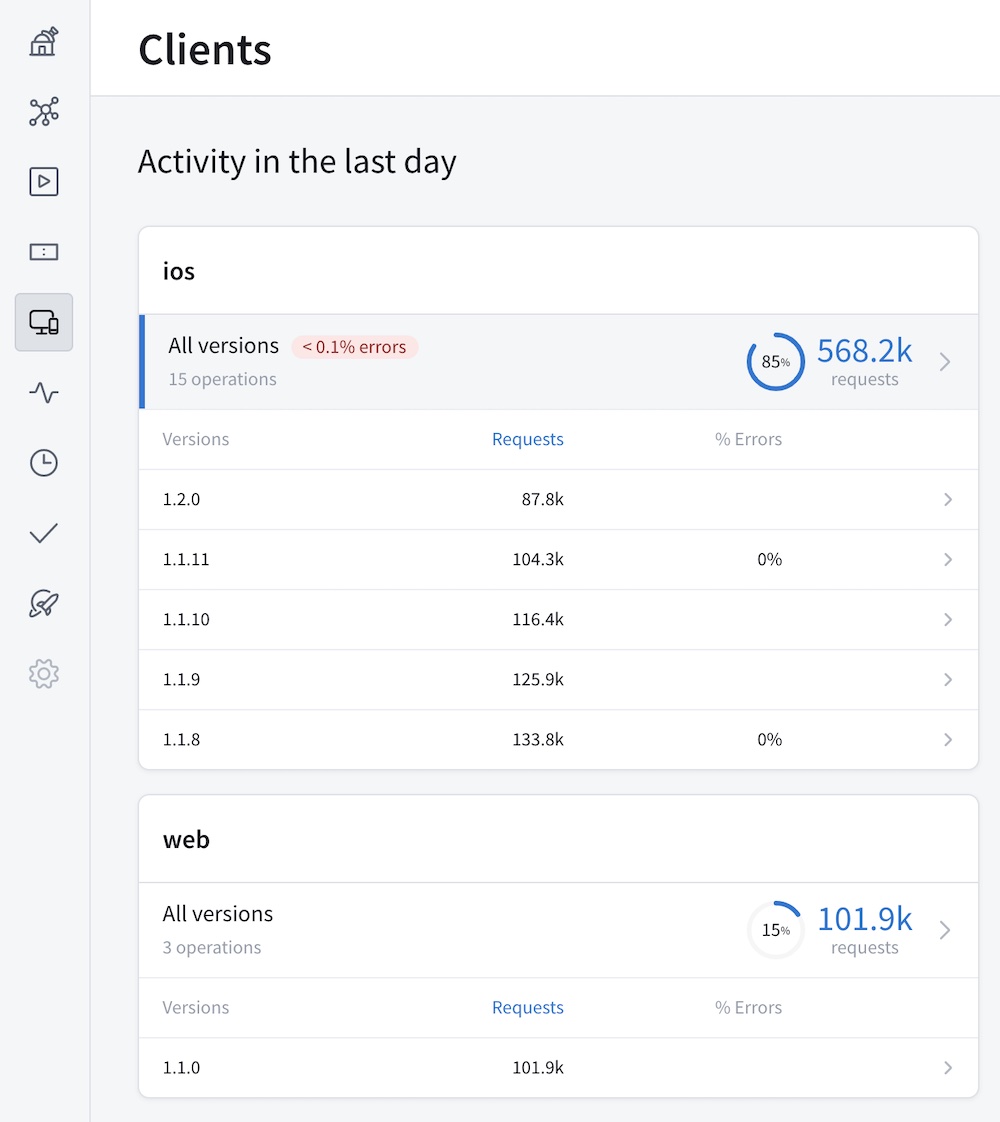
Task: Click the "< 0.1% errors" badge
Action: pos(355,347)
